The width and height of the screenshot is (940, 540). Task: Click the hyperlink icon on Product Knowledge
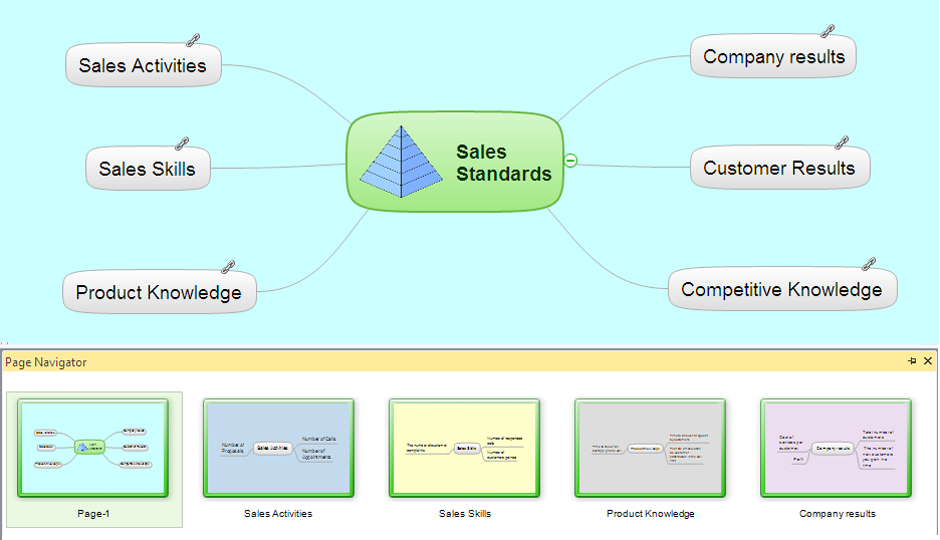tap(228, 267)
